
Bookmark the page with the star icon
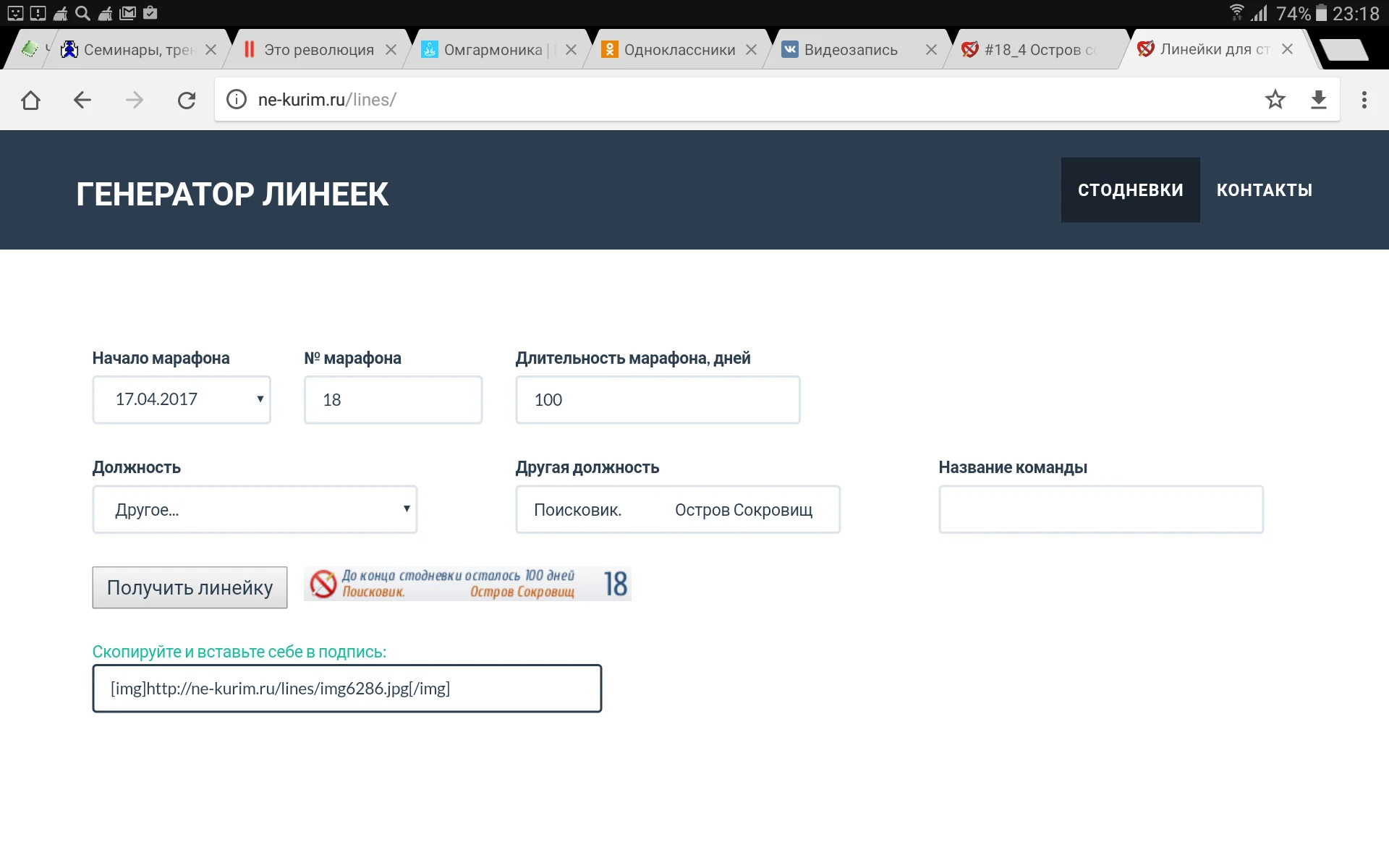coord(1276,100)
